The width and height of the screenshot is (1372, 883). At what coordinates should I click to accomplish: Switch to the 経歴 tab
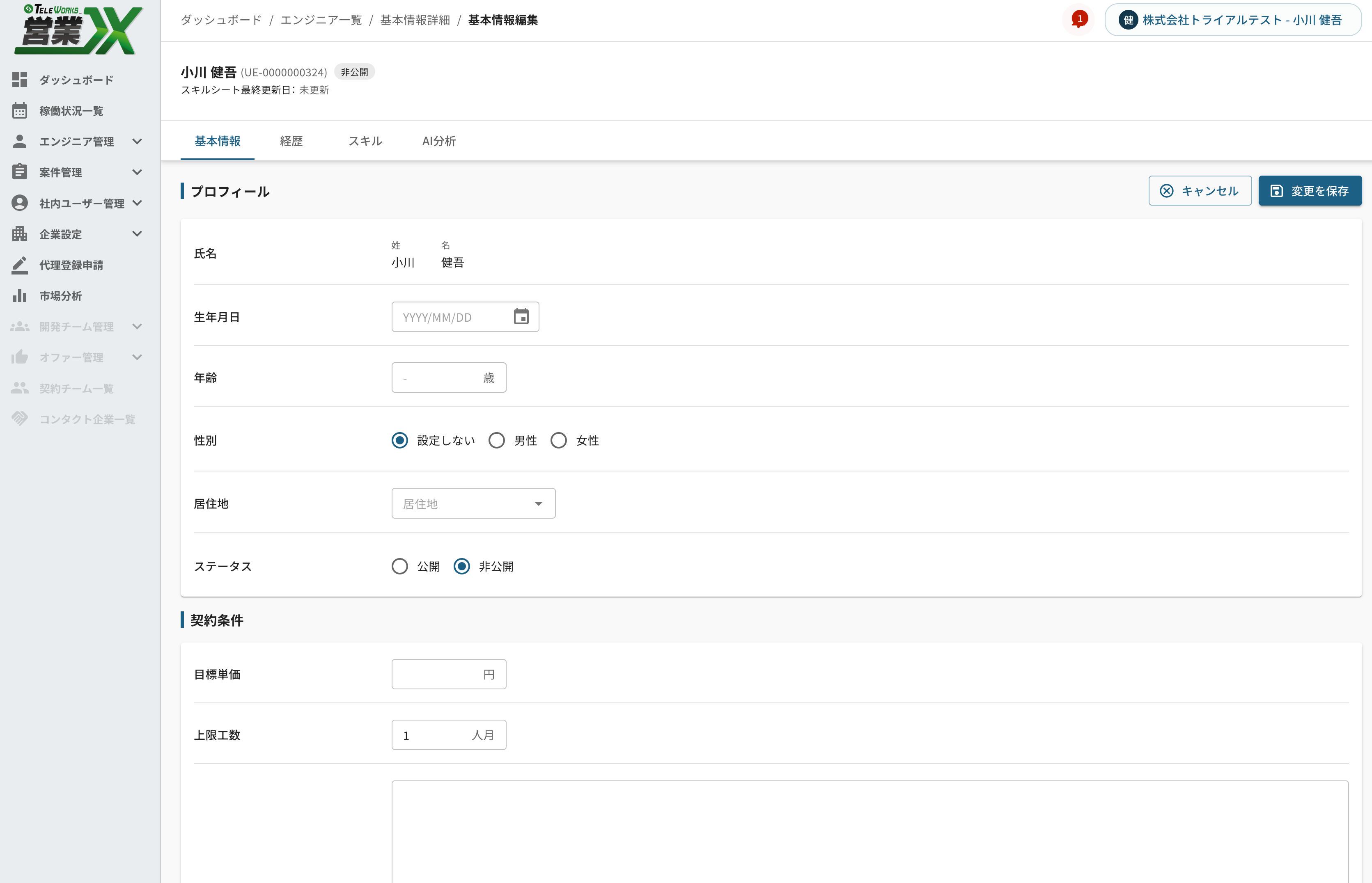coord(291,141)
